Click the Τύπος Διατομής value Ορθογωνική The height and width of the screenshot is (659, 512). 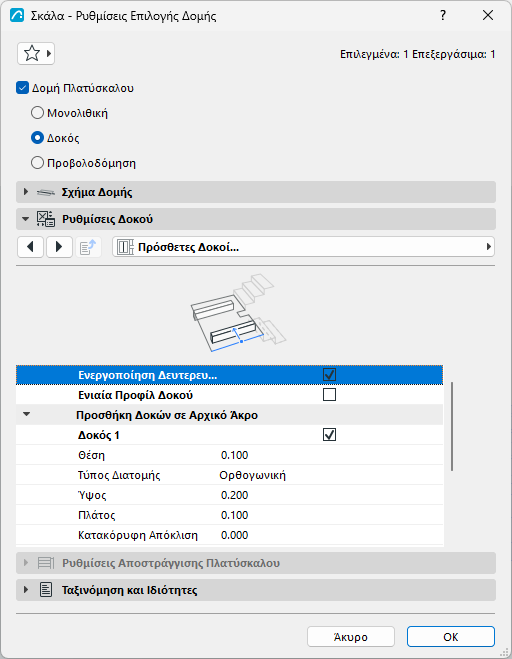(x=253, y=475)
